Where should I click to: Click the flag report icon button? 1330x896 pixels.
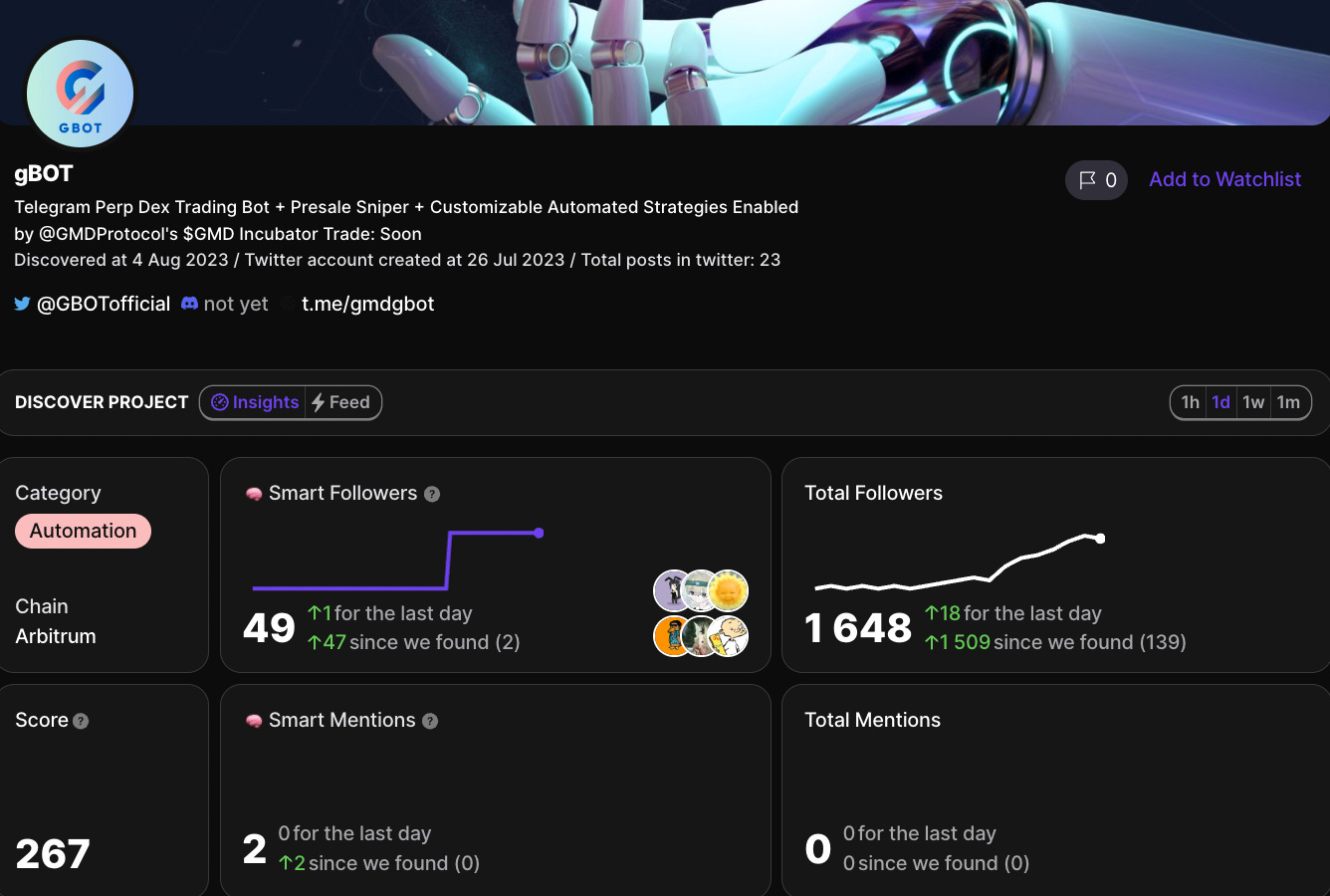[1096, 180]
